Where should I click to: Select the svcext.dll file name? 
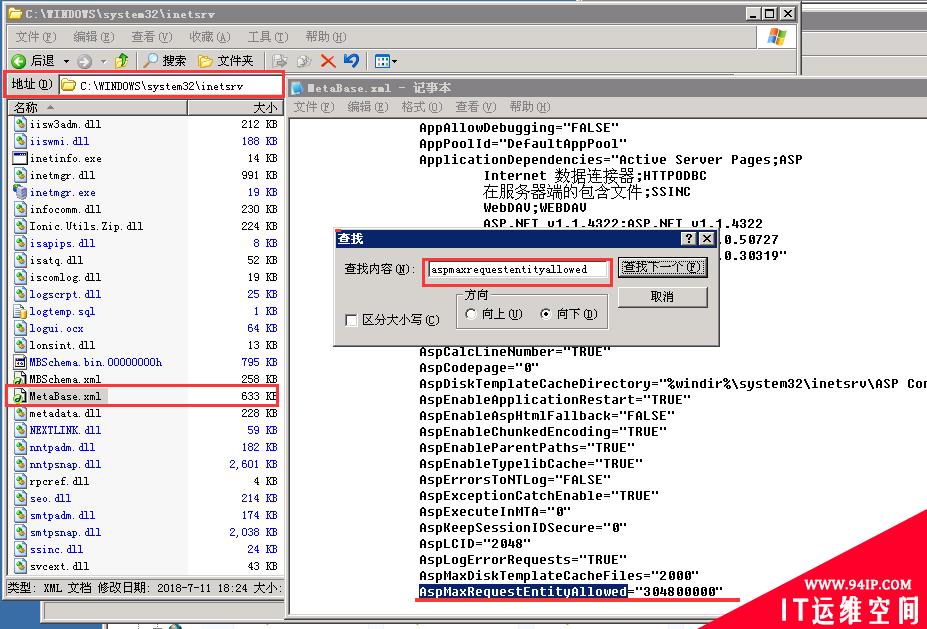[59, 566]
